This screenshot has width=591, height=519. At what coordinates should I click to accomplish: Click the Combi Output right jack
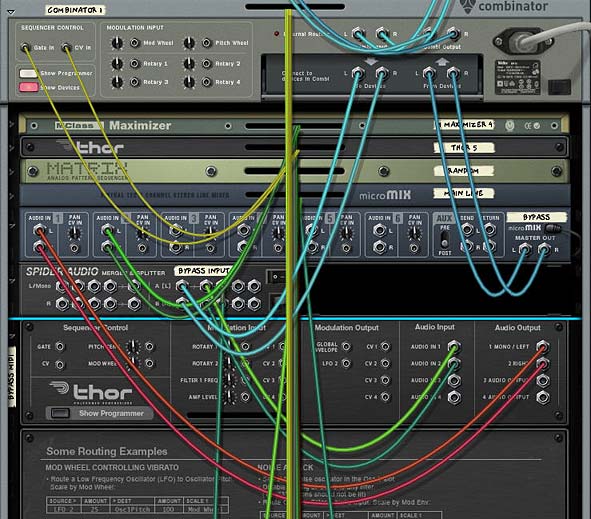[453, 34]
